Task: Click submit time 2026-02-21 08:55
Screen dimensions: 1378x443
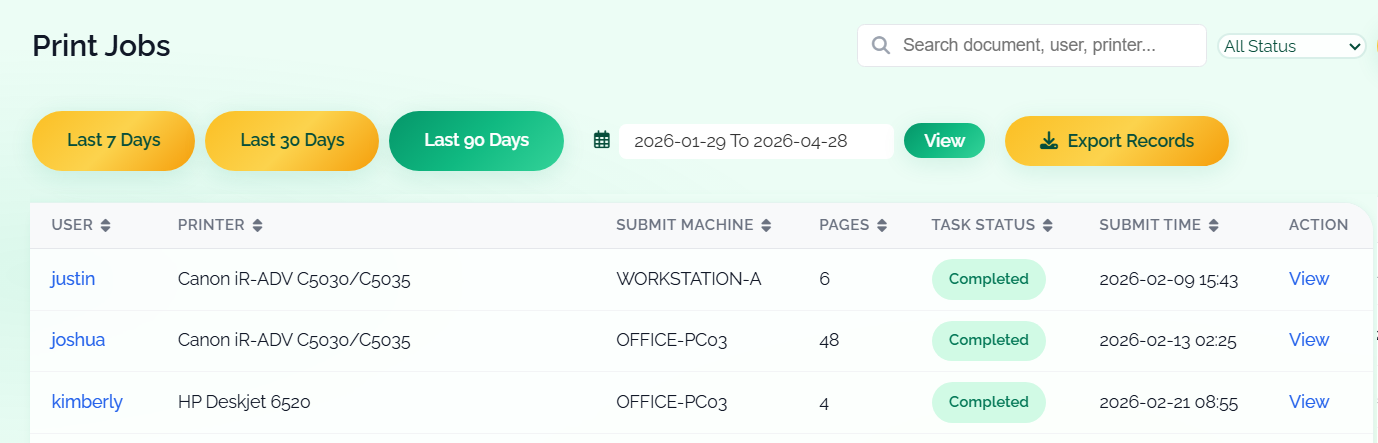Action: pyautogui.click(x=1168, y=403)
